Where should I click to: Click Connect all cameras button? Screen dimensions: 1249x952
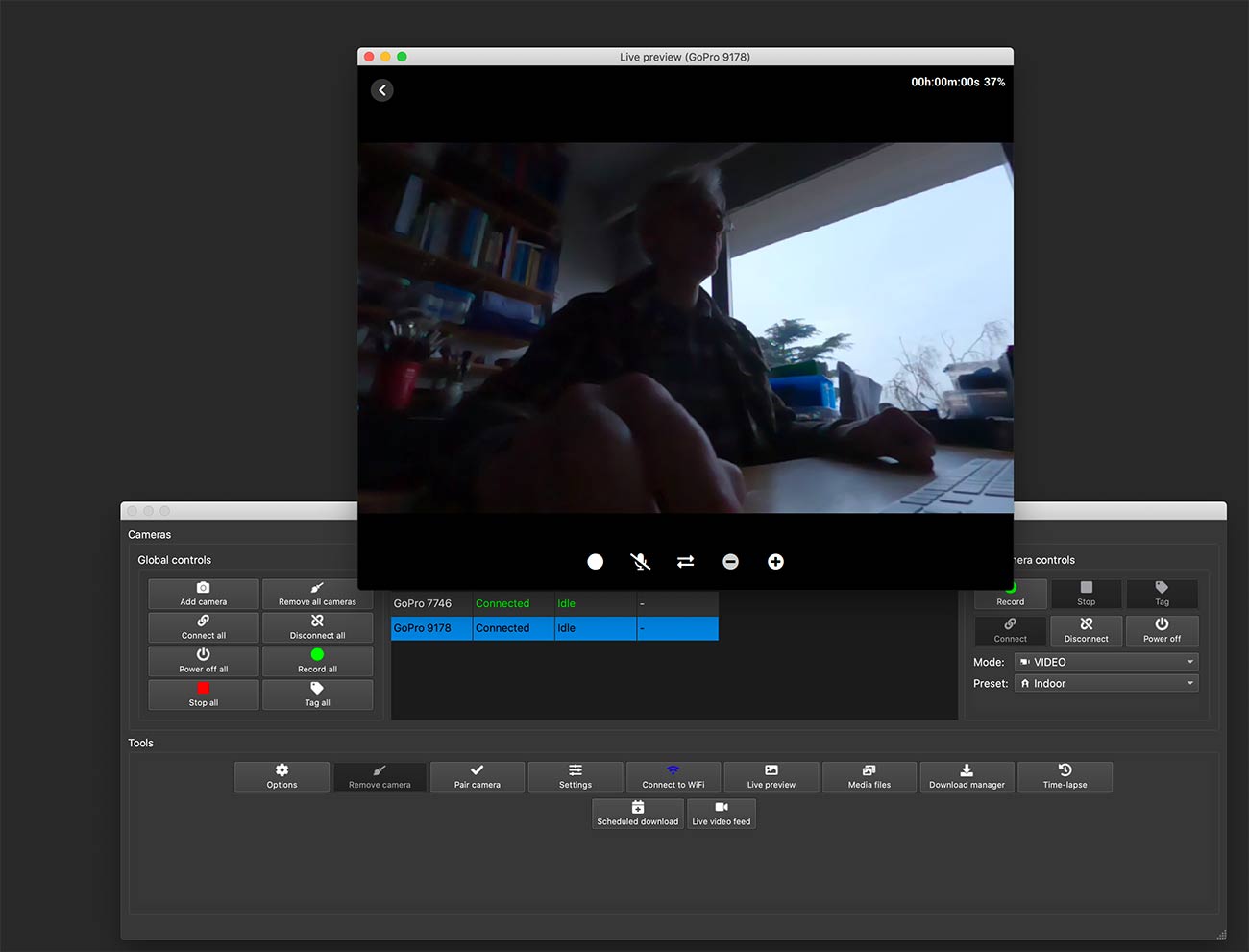(204, 627)
